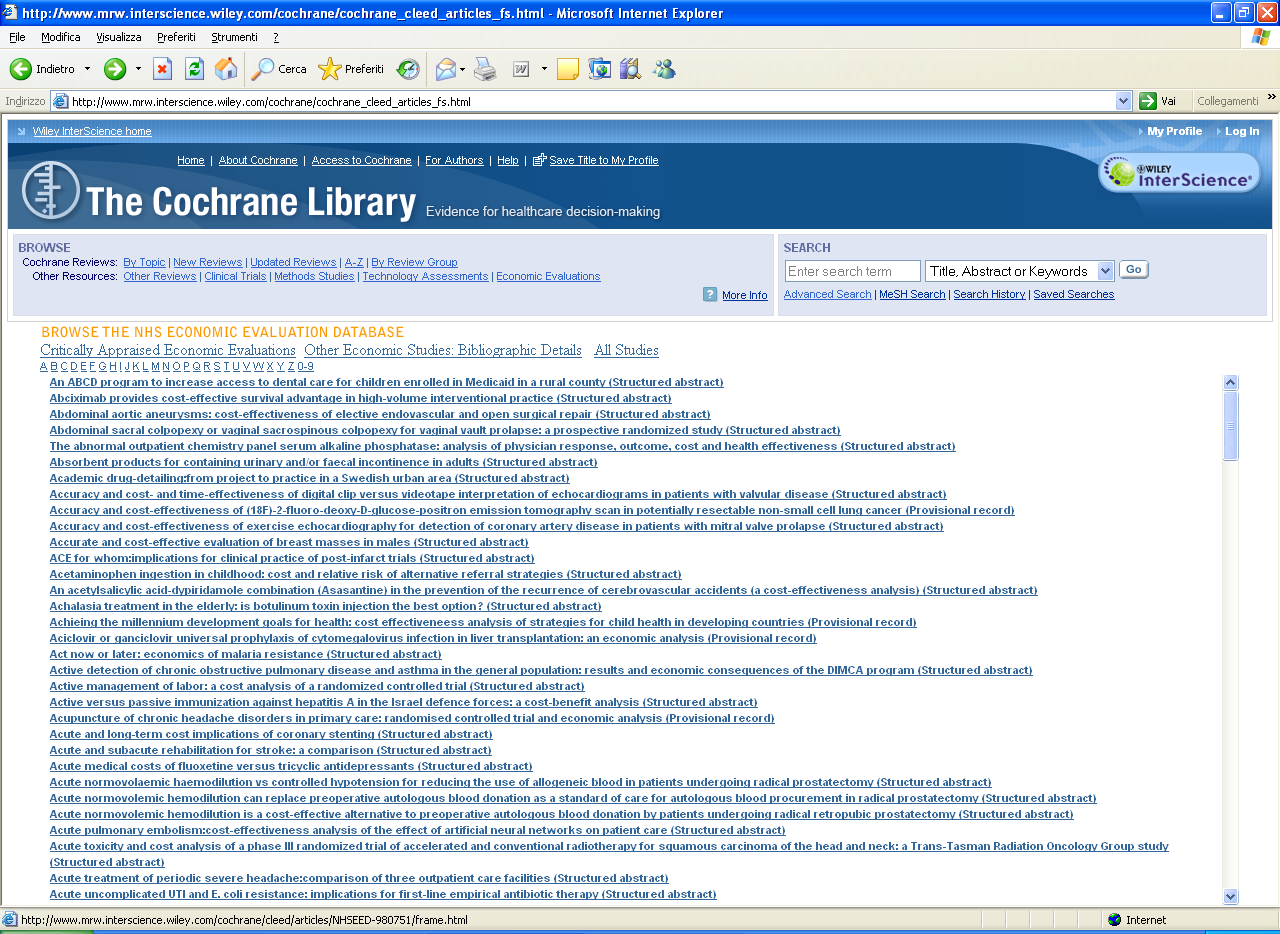Screen dimensions: 1280x934
Task: Click the Edit with Word icon
Action: [521, 69]
